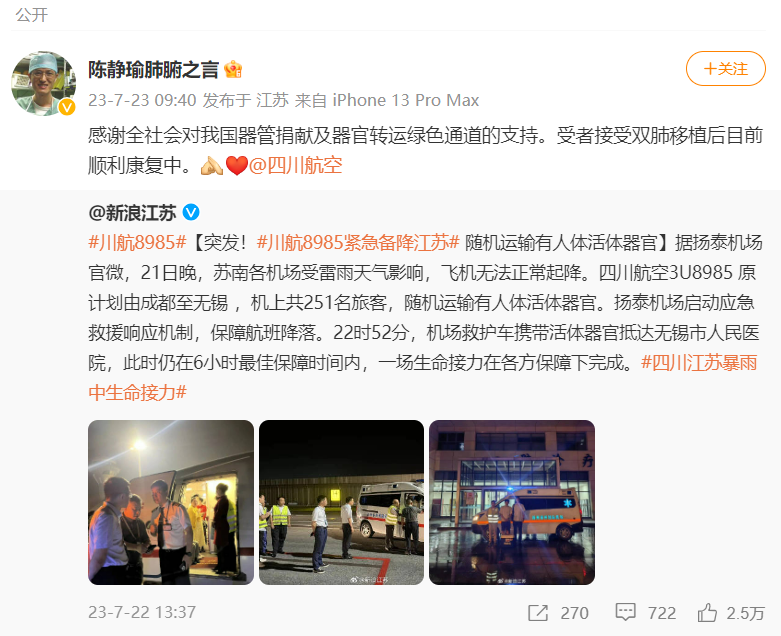The image size is (781, 636).
Task: Open 陈静瑜 profile avatar photo
Action: (x=43, y=83)
